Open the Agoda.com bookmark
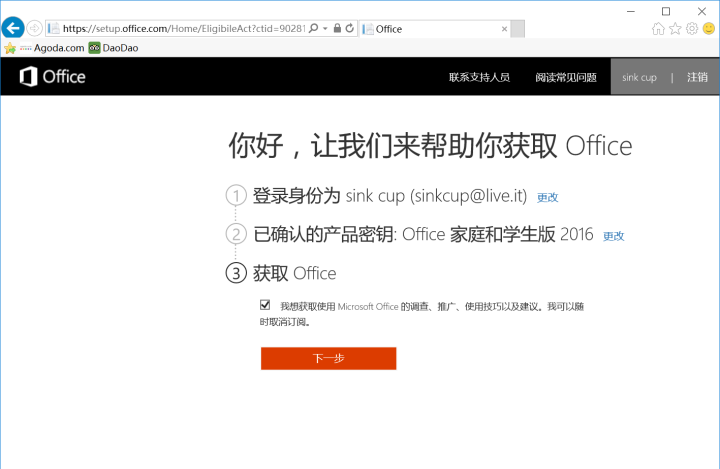720x469 pixels. pyautogui.click(x=52, y=48)
